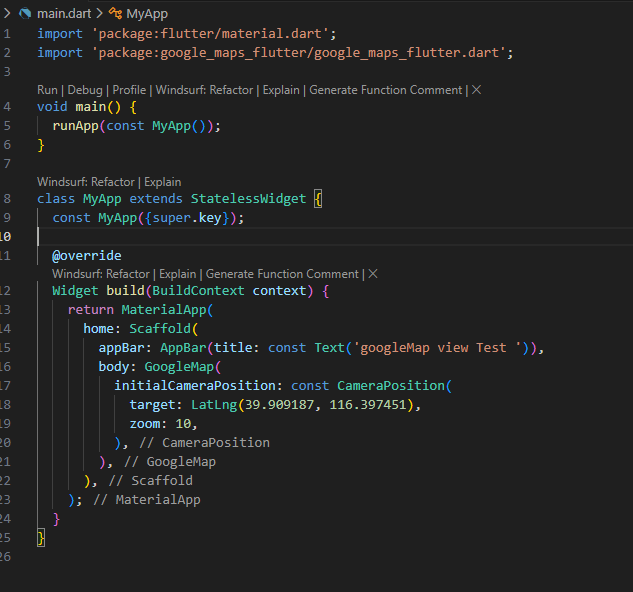
Task: Click the Dart file icon in breadcrumb
Action: click(24, 13)
